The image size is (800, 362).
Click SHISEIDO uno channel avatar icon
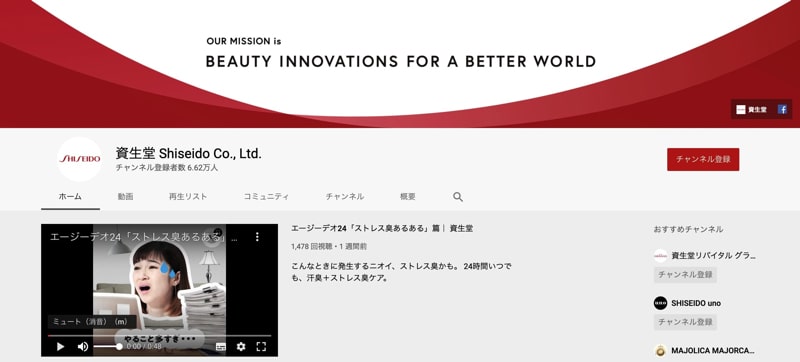click(660, 303)
